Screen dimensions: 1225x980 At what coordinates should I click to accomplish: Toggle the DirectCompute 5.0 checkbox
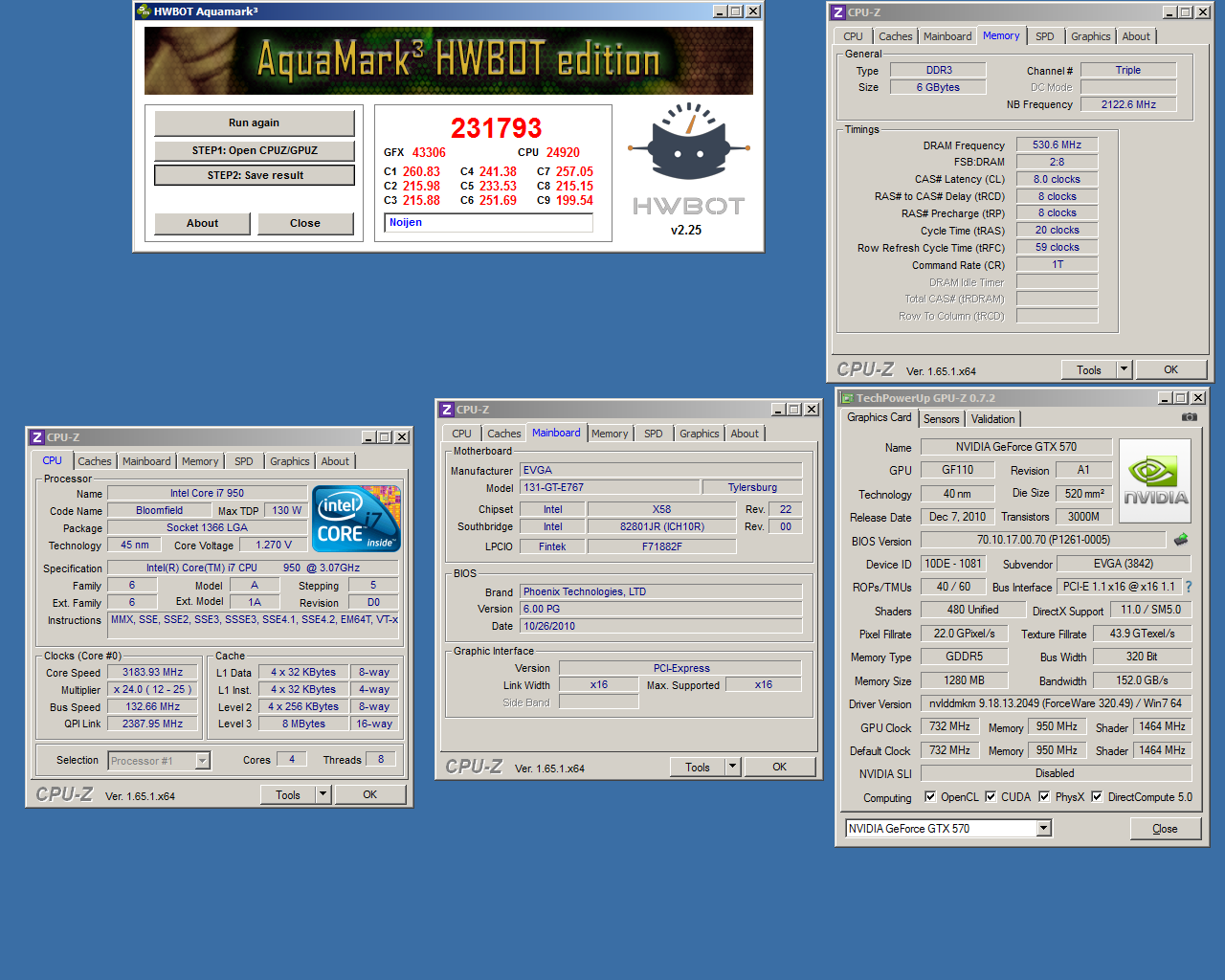pos(1097,796)
